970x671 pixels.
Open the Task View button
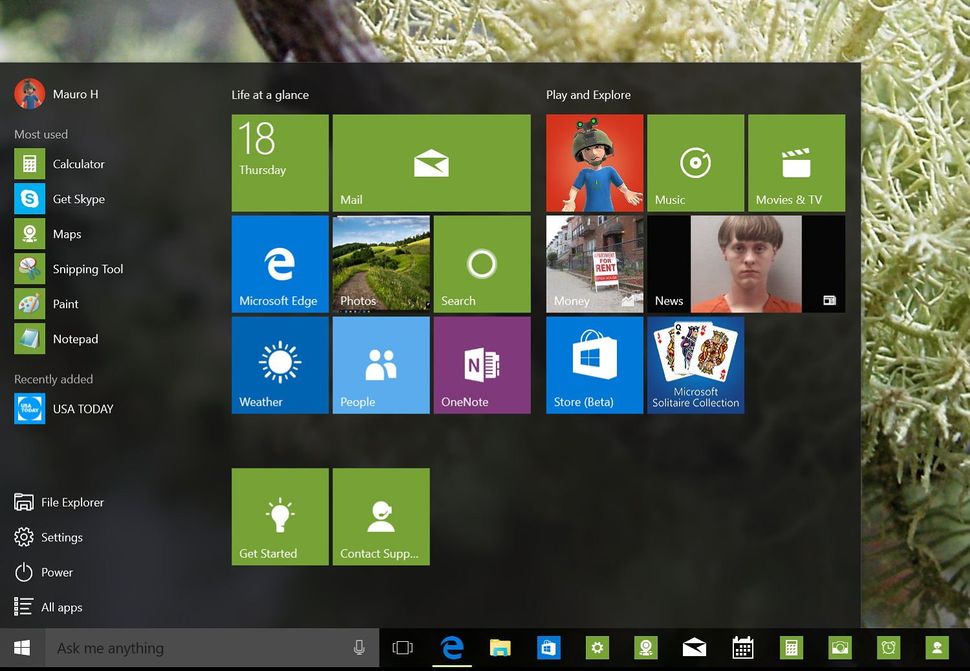403,647
